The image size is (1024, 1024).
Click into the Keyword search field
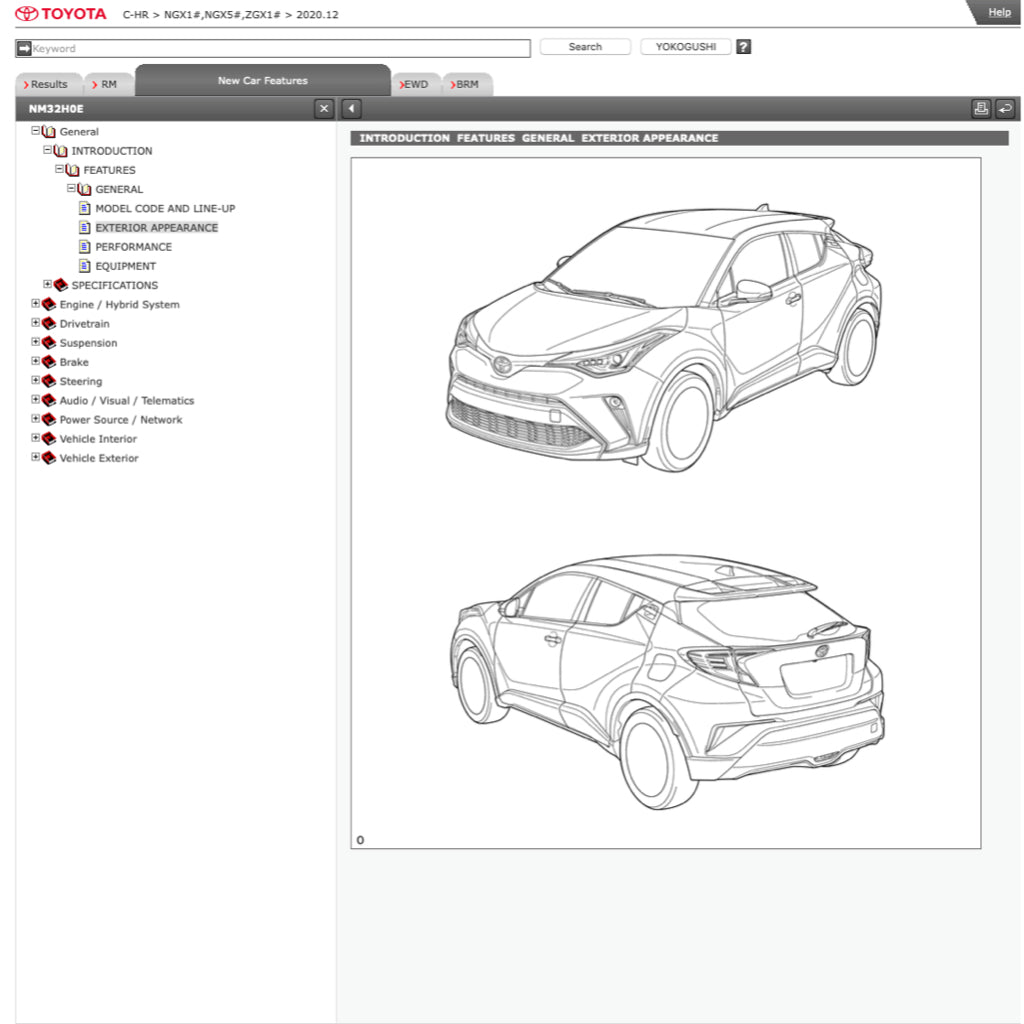click(280, 48)
